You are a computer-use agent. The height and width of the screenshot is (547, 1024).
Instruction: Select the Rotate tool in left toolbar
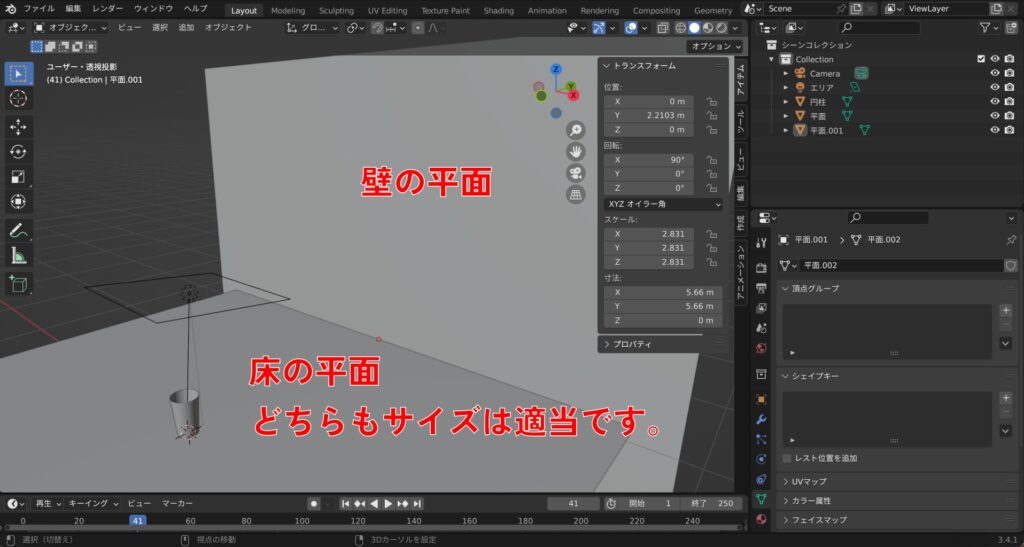pos(19,151)
